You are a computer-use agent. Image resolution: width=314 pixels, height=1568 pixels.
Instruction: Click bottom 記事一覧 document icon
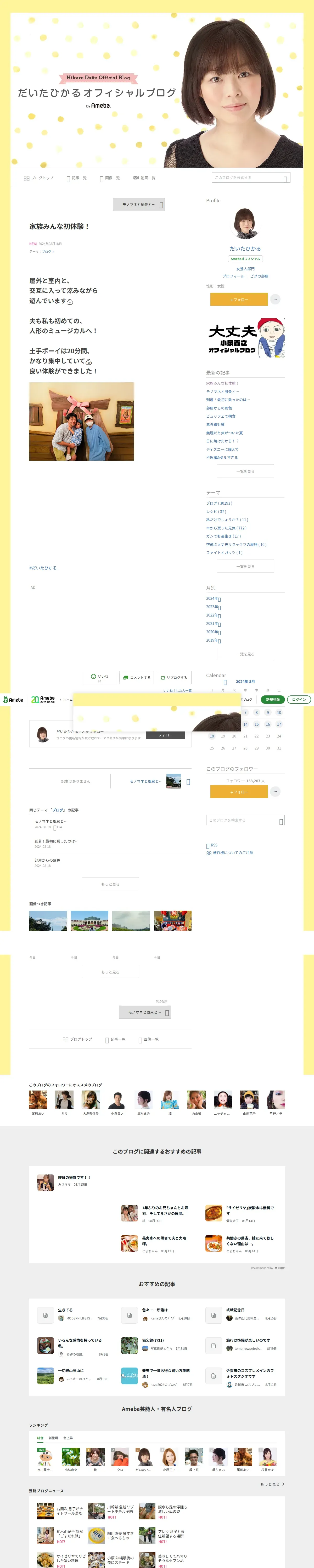pos(107,1040)
